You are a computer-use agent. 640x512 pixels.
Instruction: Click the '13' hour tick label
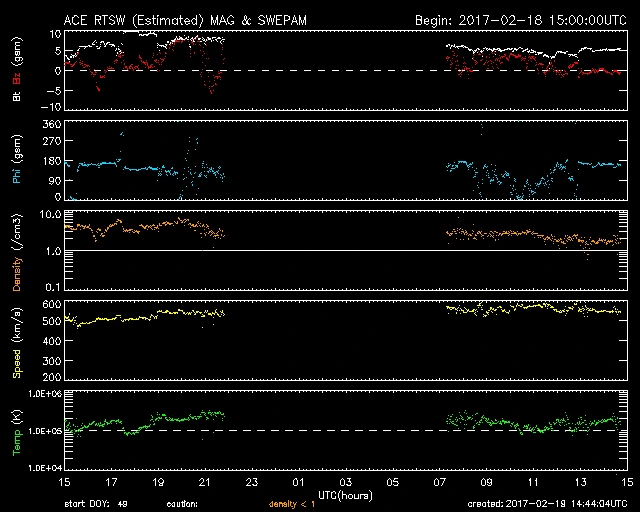click(580, 482)
